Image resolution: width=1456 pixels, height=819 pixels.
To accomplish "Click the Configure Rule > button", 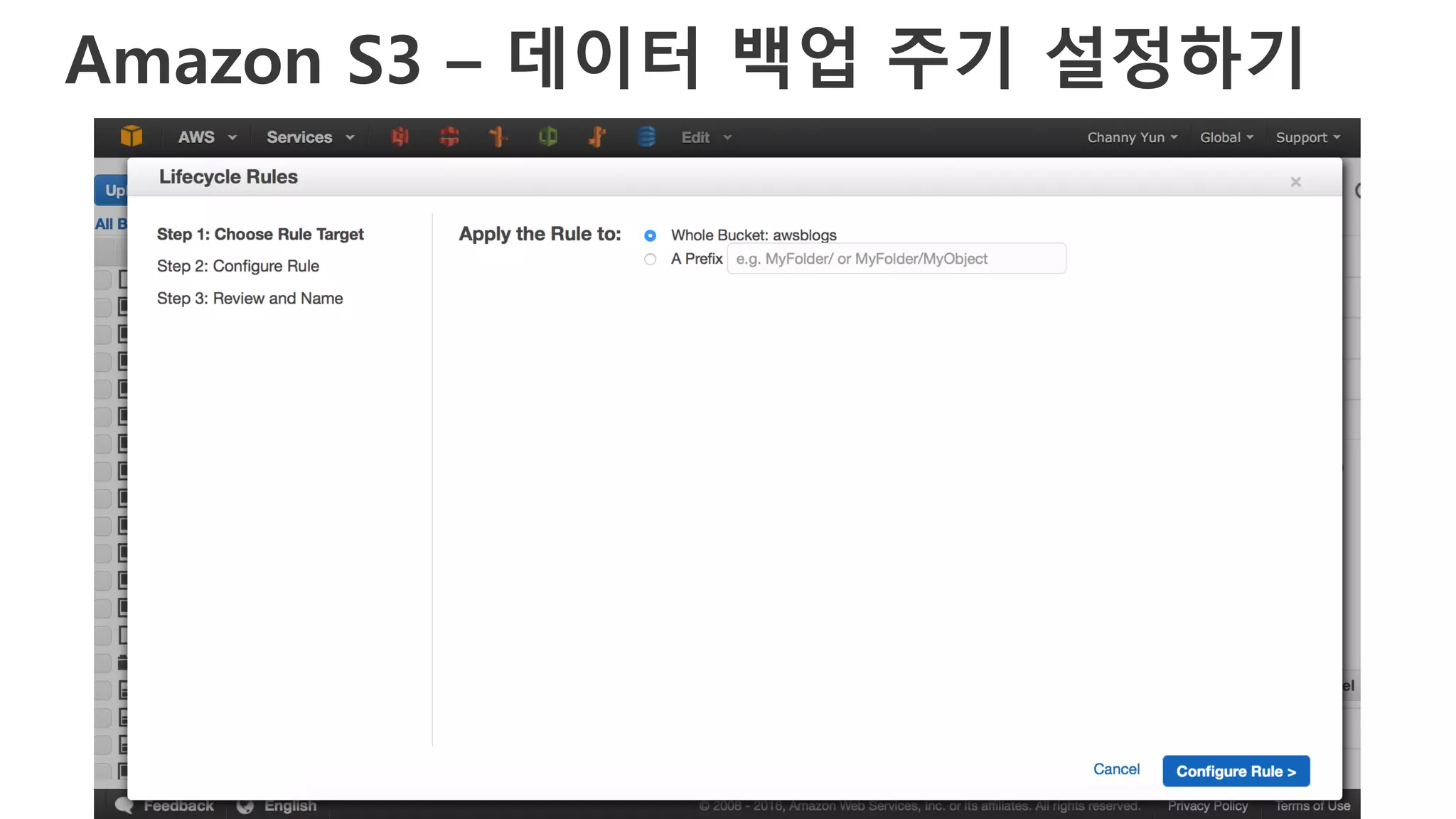I will 1236,771.
